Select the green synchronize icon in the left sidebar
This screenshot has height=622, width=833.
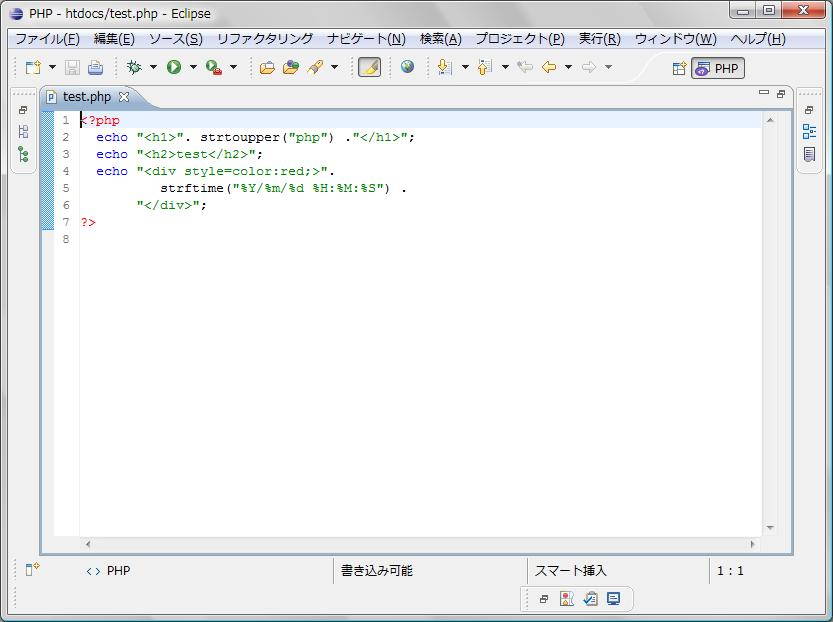tap(24, 155)
